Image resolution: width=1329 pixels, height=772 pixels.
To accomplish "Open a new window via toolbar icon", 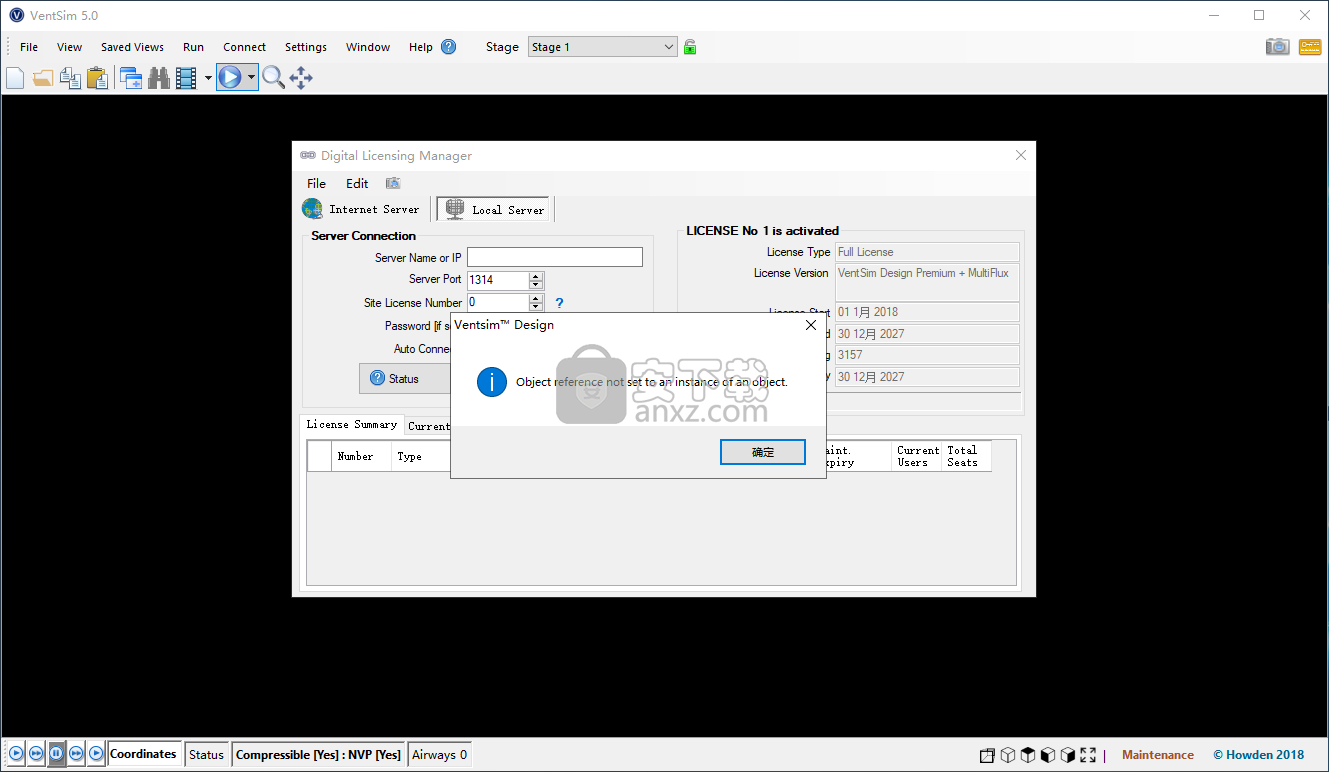I will tap(130, 78).
